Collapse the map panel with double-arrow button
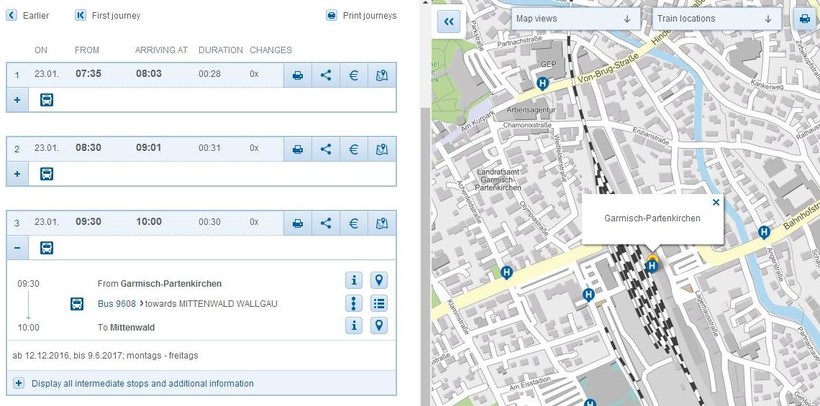Viewport: 820px width, 406px height. point(449,21)
